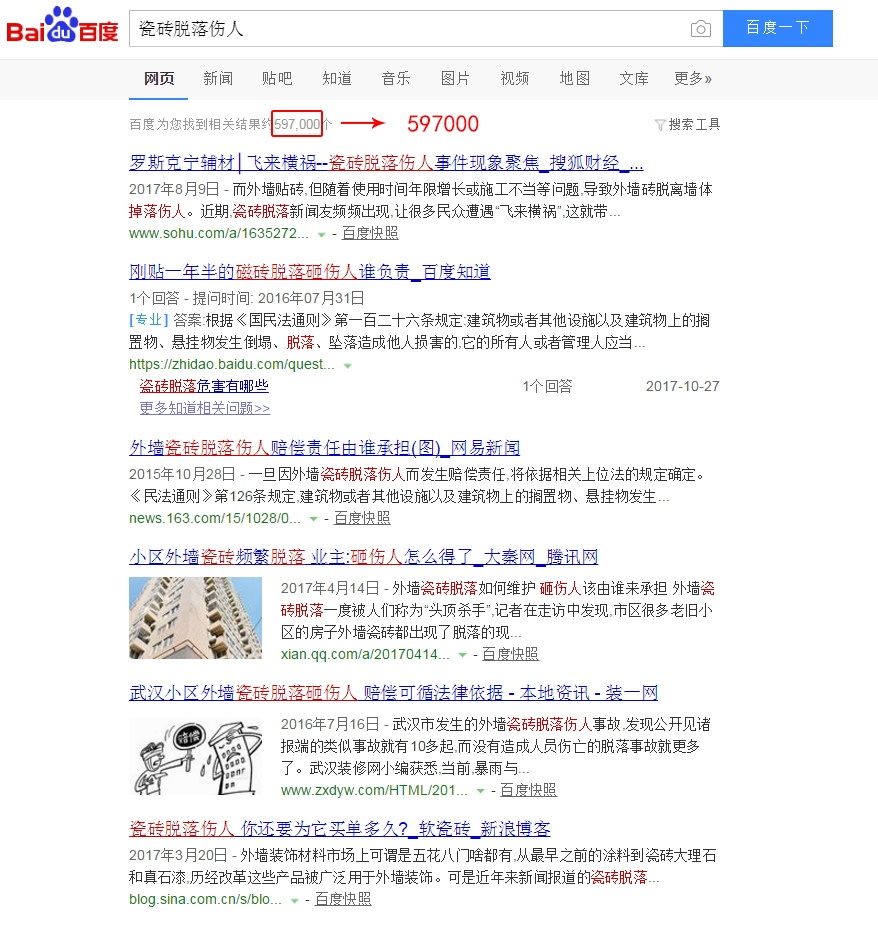Select the 网页 tab
The height and width of the screenshot is (925, 878).
point(159,78)
